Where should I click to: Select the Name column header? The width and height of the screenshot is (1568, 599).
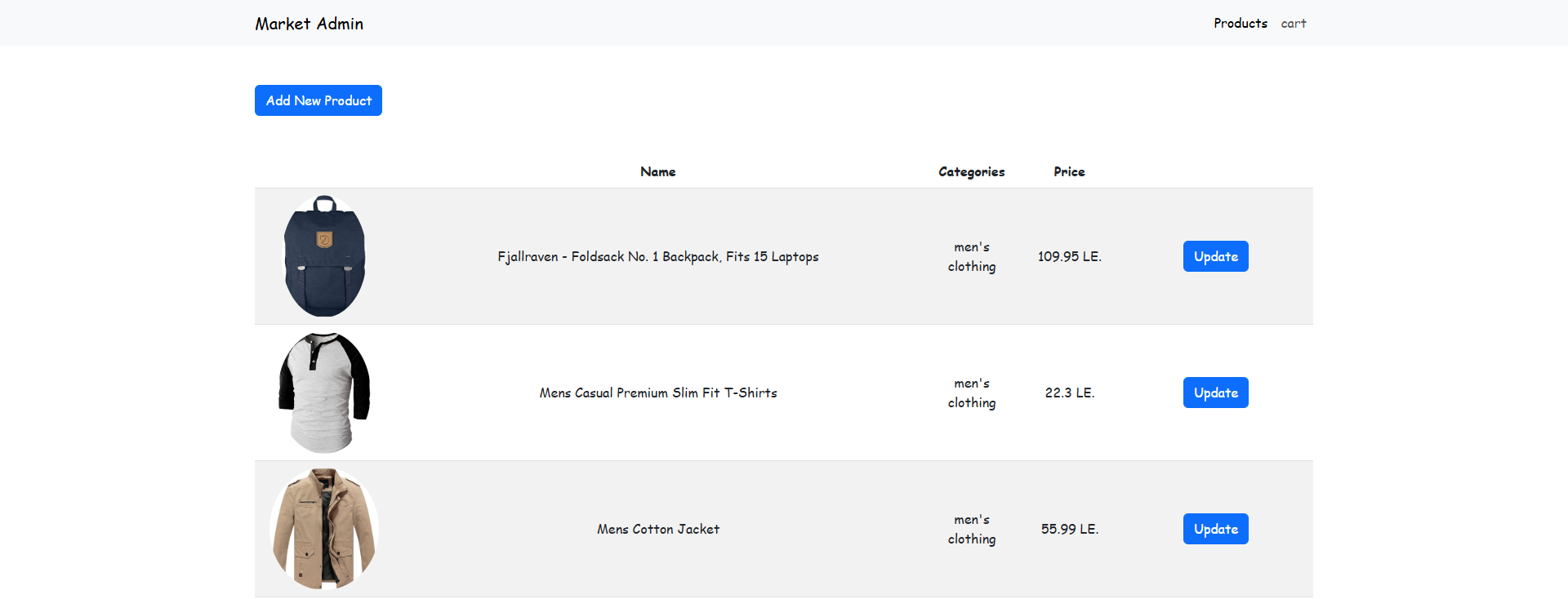[x=658, y=171]
